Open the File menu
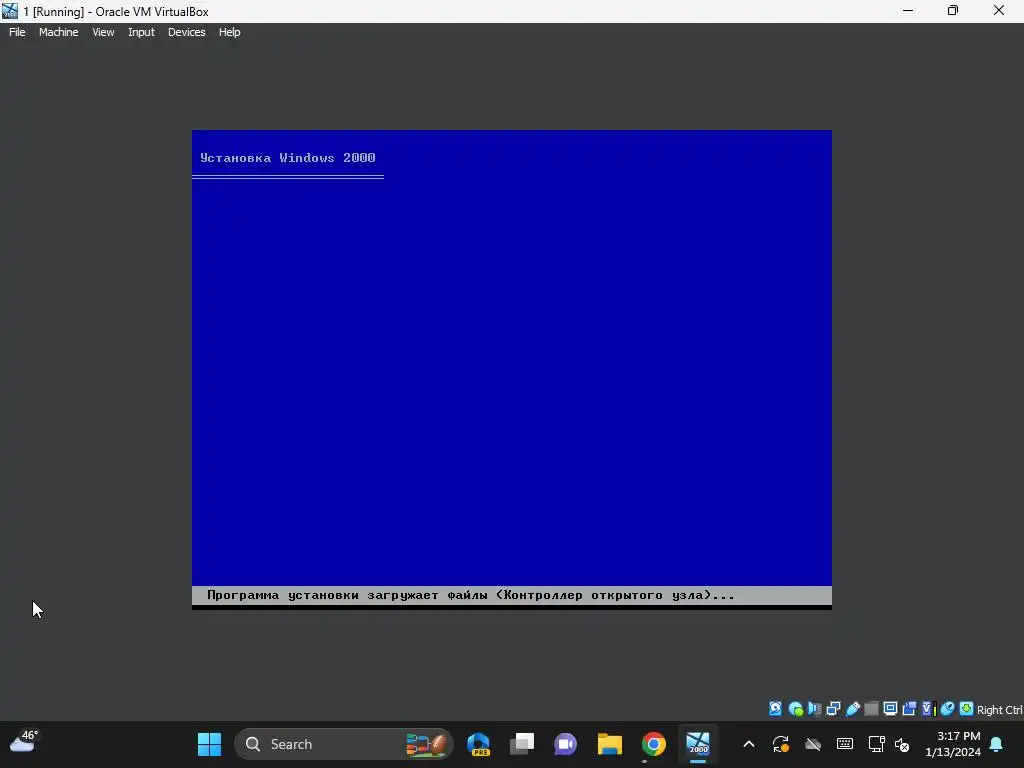The height and width of the screenshot is (768, 1024). click(17, 32)
